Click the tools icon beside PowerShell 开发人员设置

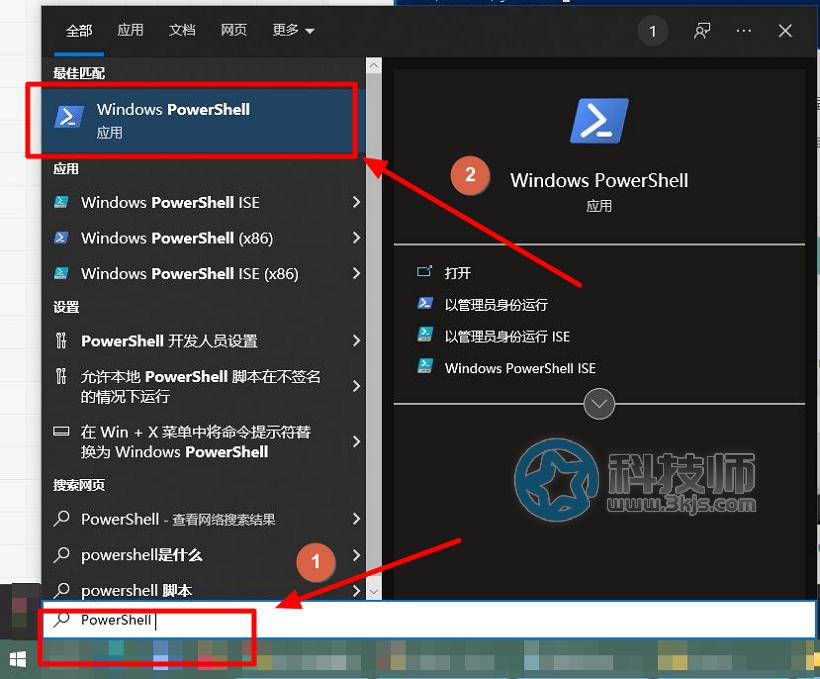click(x=61, y=341)
